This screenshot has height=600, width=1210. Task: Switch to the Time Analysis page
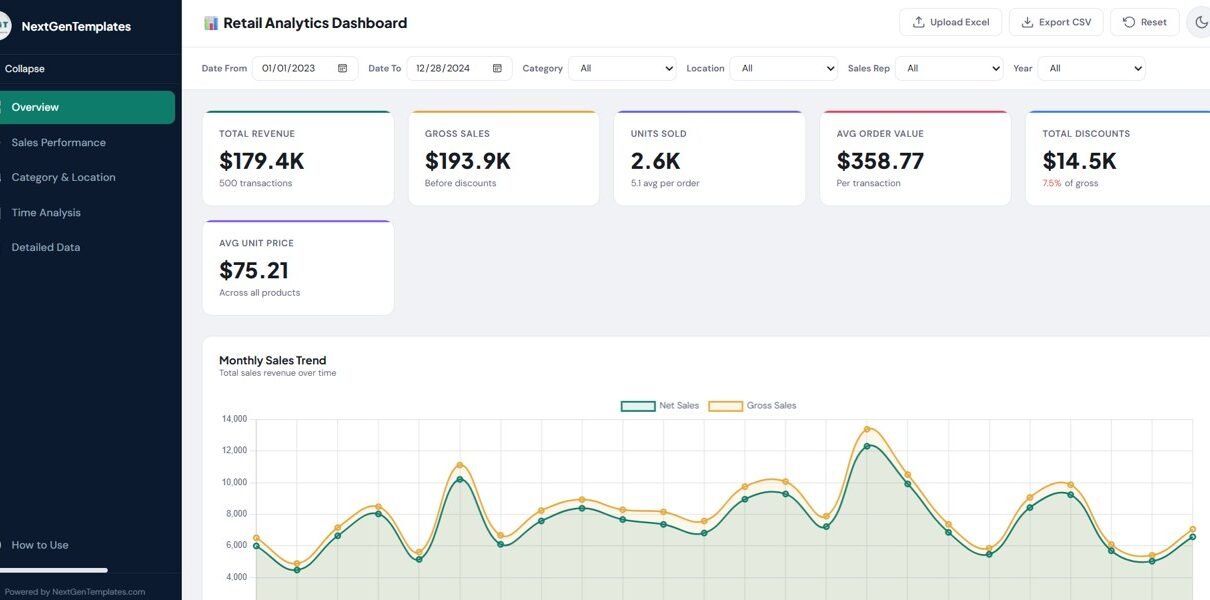46,213
